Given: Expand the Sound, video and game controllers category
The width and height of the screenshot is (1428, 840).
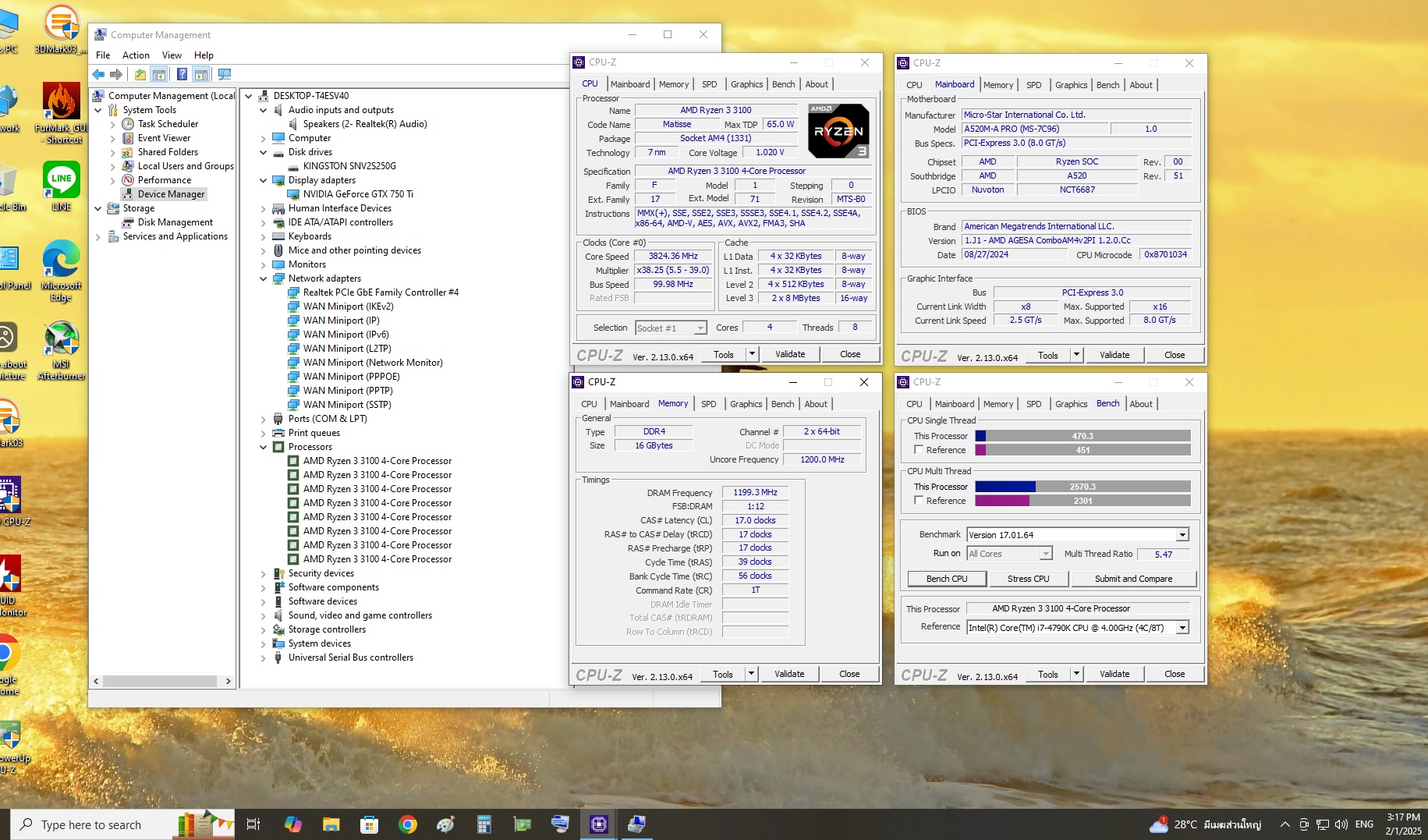Looking at the screenshot, I should pyautogui.click(x=264, y=615).
